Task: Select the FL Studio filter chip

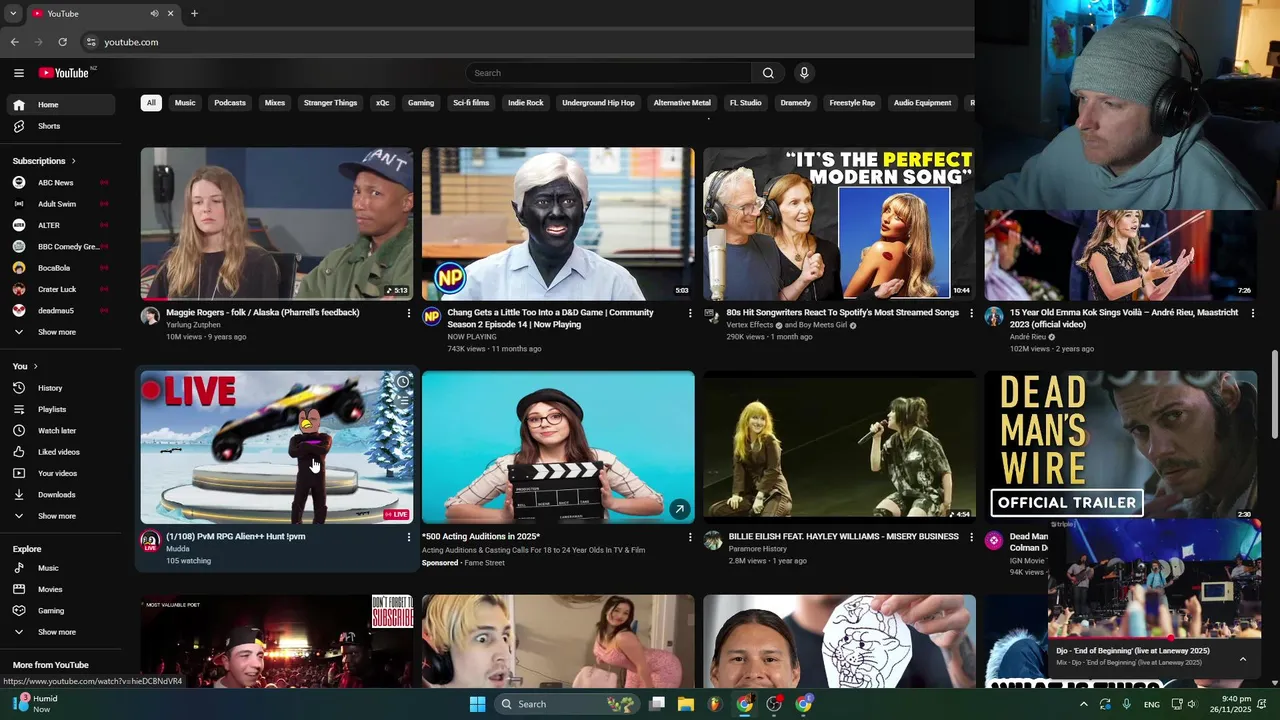Action: 745,103
